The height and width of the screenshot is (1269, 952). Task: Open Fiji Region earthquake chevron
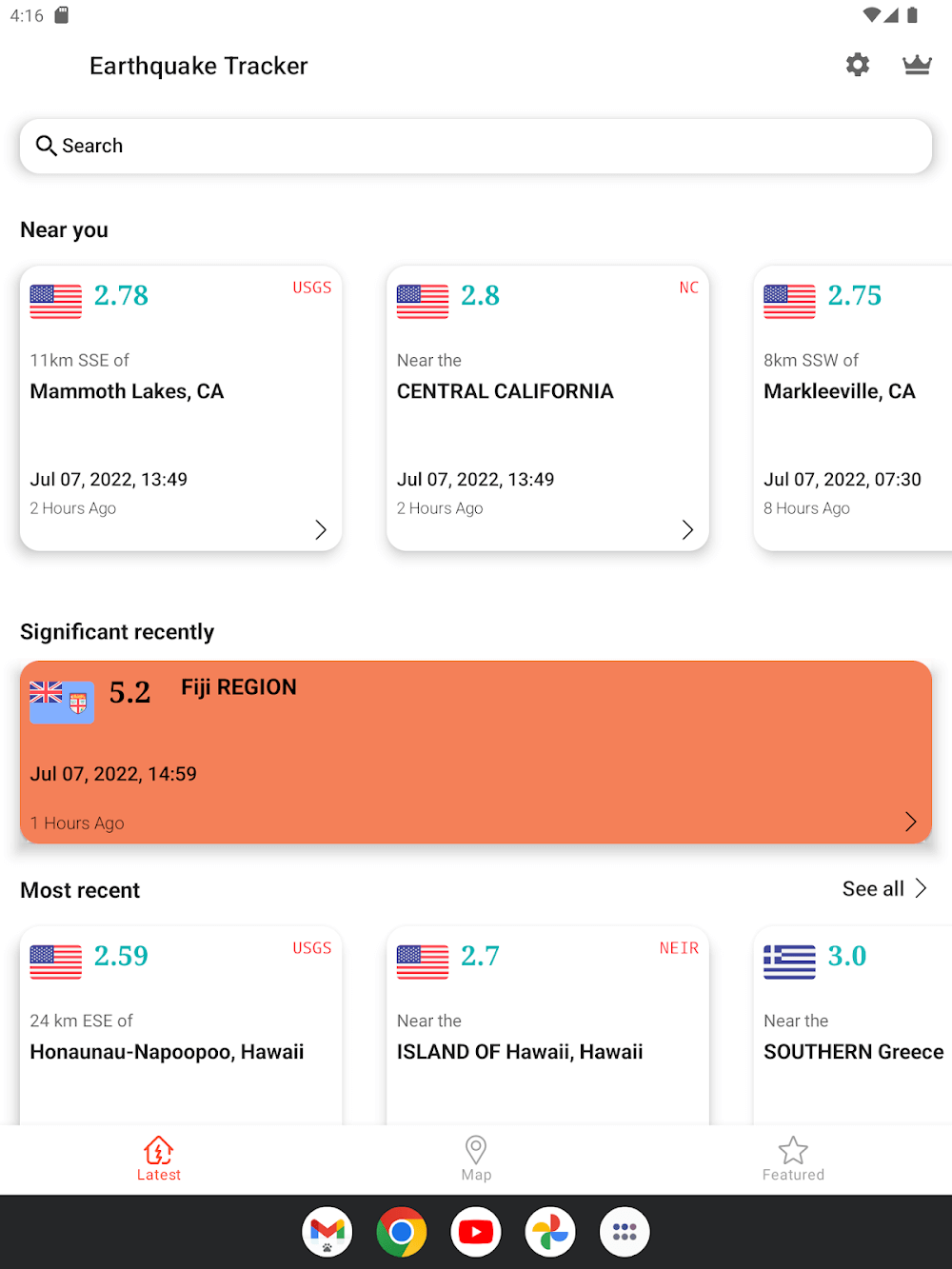point(910,822)
